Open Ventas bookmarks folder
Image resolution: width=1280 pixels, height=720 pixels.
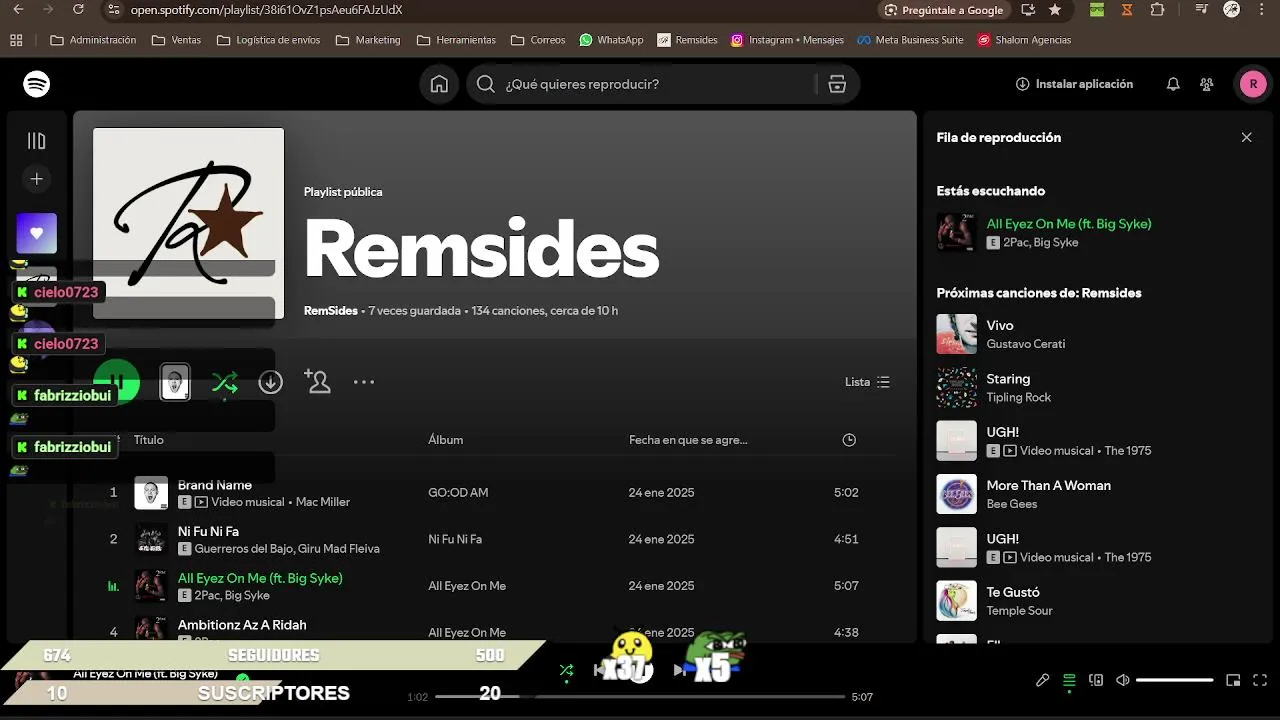(176, 40)
